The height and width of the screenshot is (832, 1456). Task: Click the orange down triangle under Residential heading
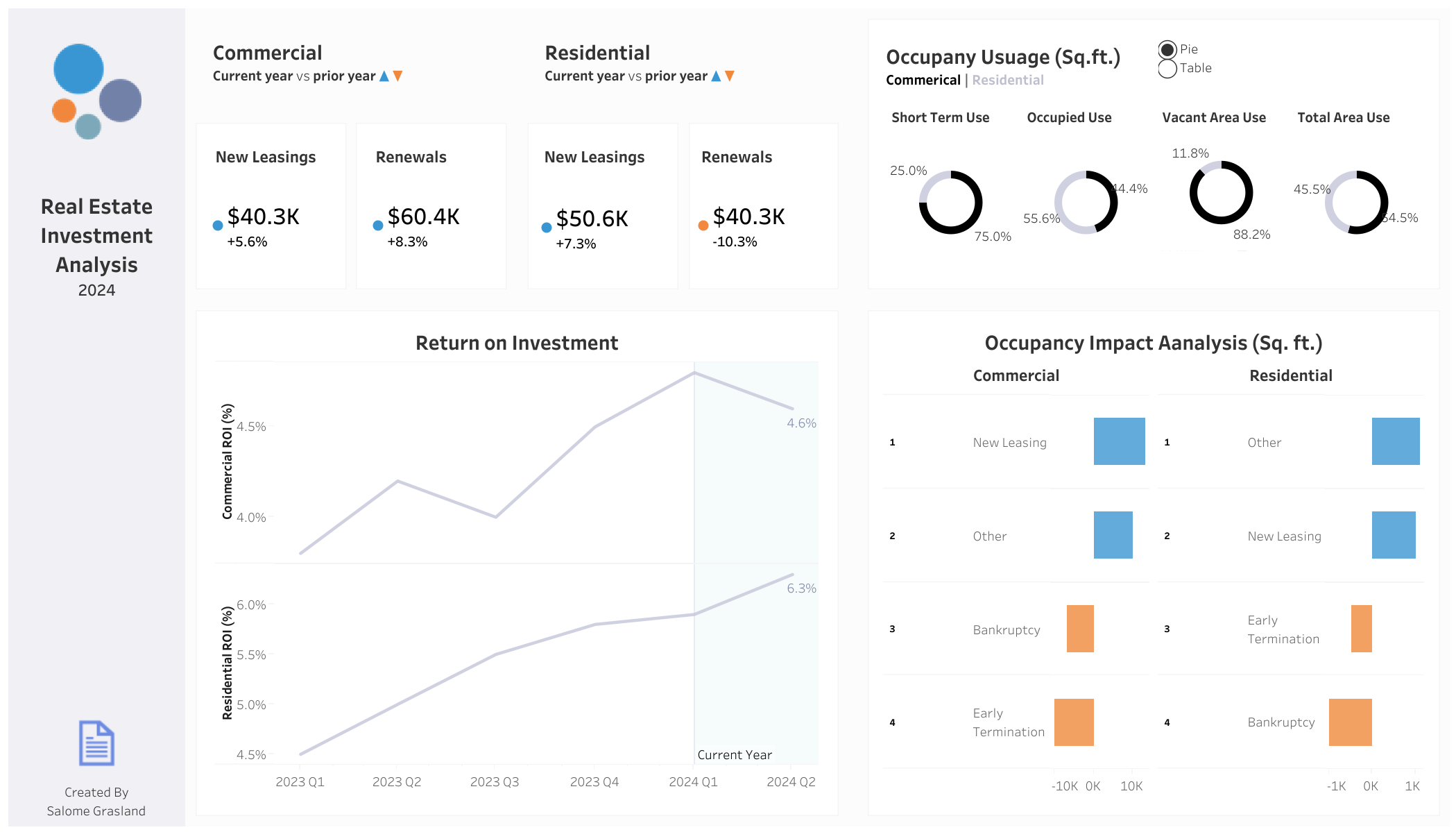click(730, 76)
